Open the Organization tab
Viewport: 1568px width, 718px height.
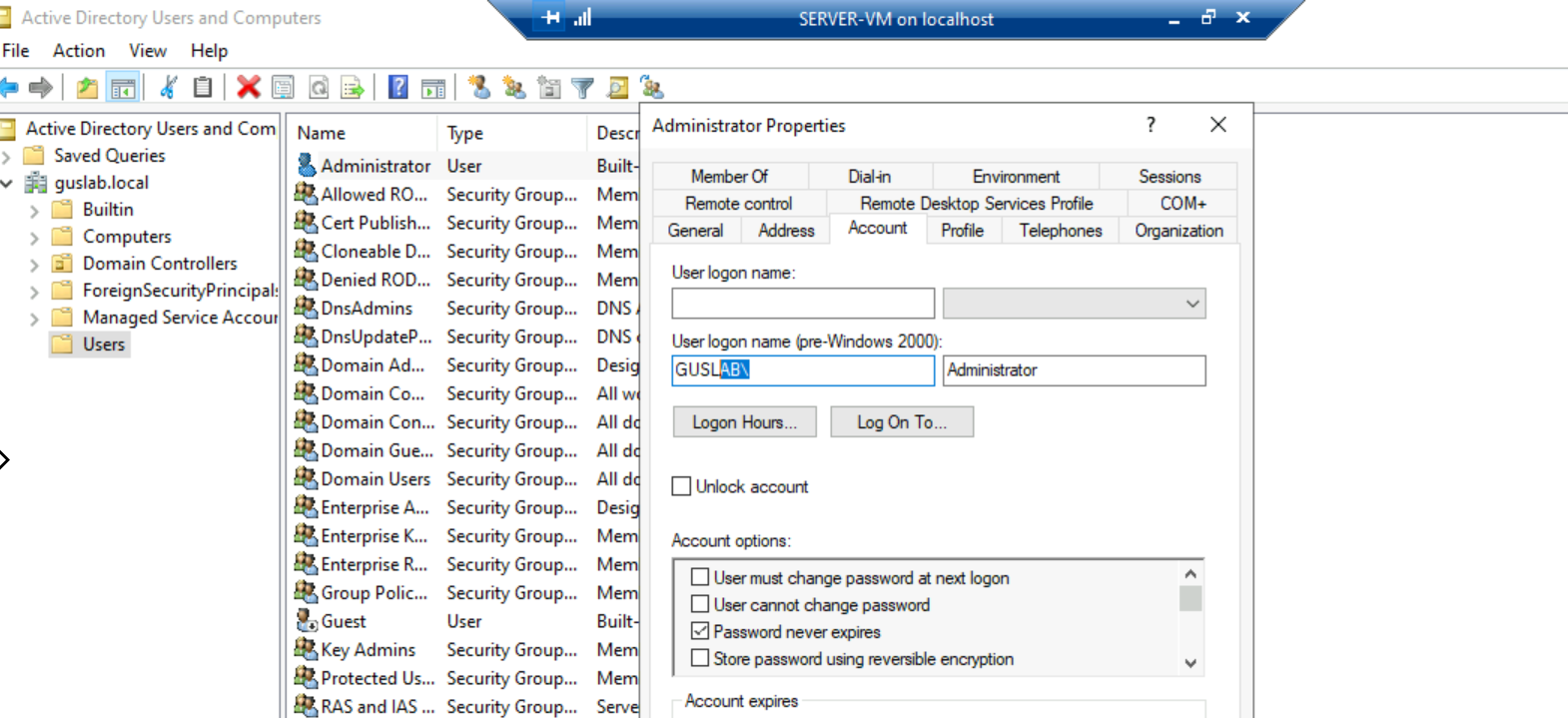coord(1178,230)
